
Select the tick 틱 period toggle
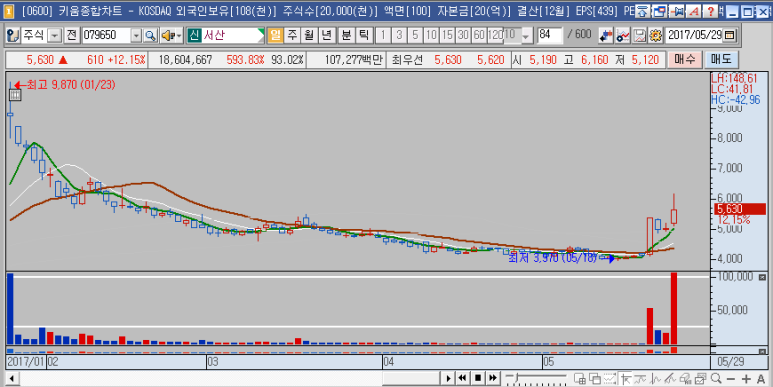click(364, 35)
